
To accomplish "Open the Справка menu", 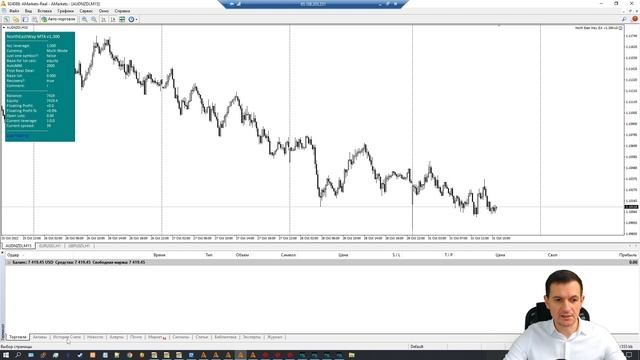I will click(122, 11).
